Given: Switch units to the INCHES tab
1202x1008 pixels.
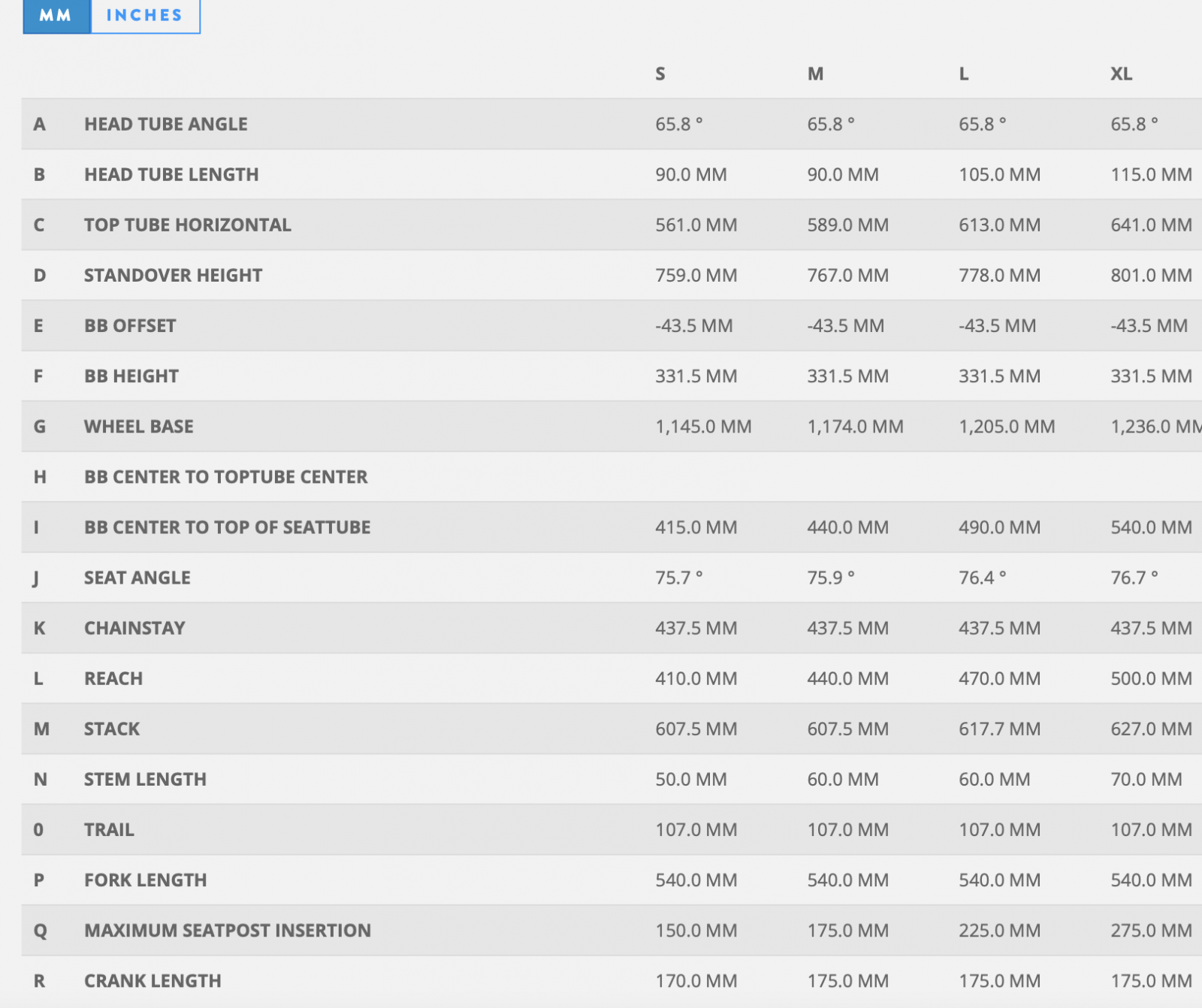Looking at the screenshot, I should point(145,16).
